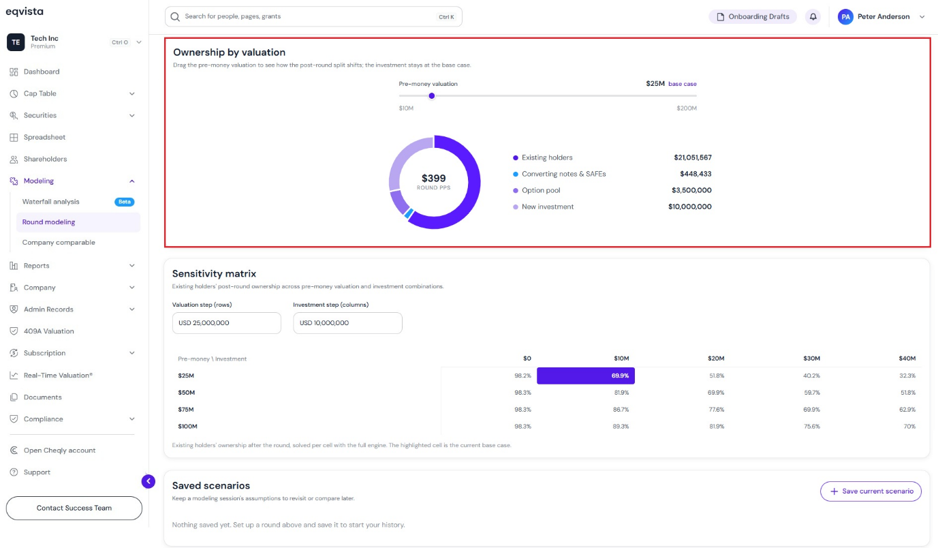The height and width of the screenshot is (548, 938).
Task: Click the Onboarding Drafts document icon
Action: click(720, 17)
